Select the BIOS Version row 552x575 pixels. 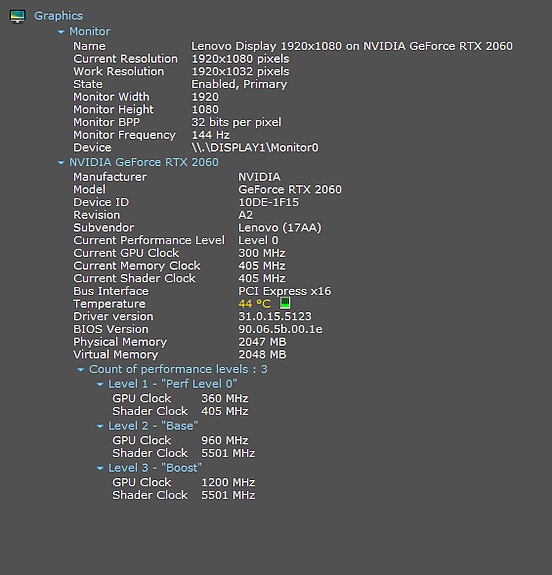[x=198, y=329]
